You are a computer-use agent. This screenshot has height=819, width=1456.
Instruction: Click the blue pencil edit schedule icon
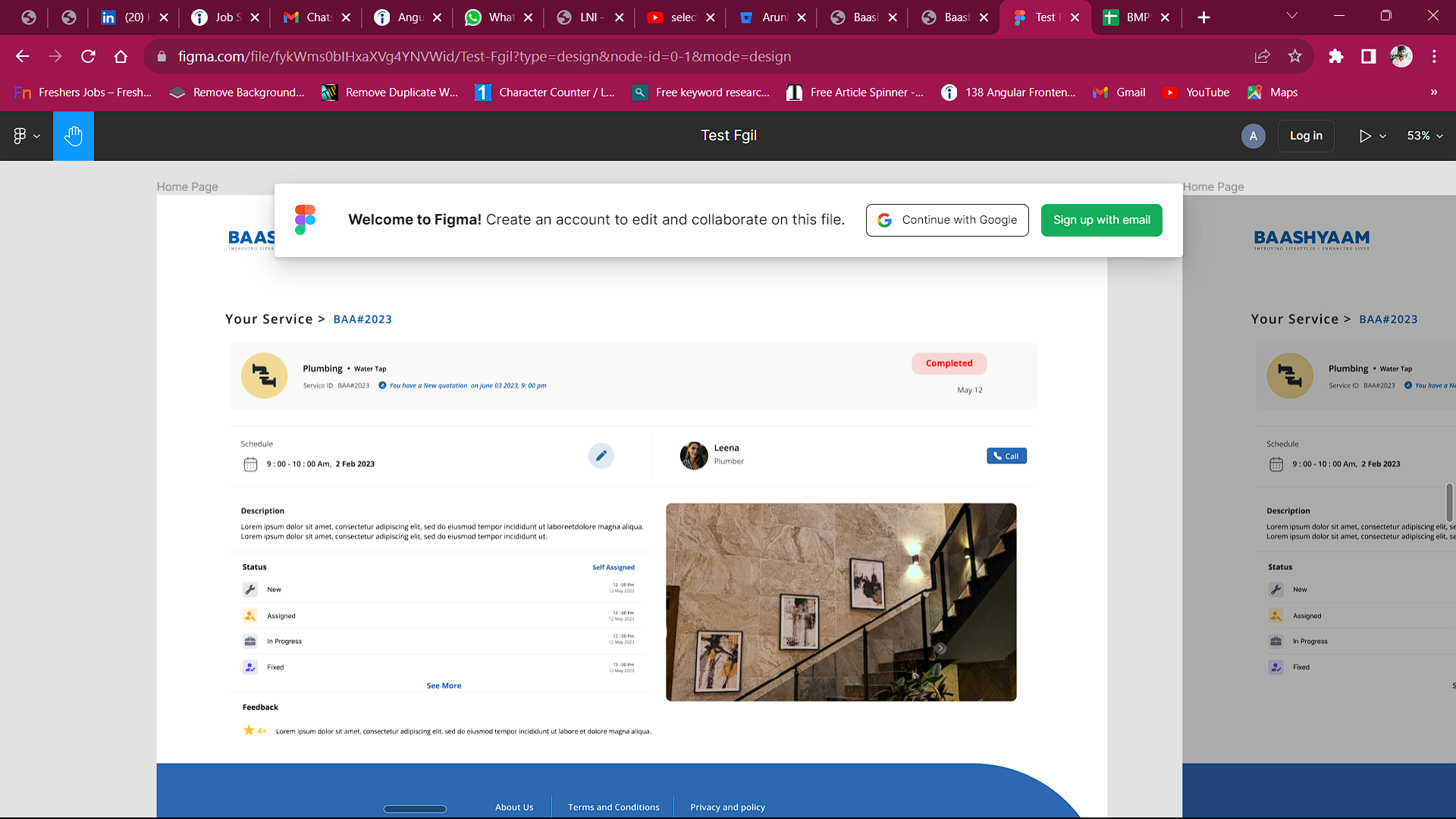(x=601, y=456)
